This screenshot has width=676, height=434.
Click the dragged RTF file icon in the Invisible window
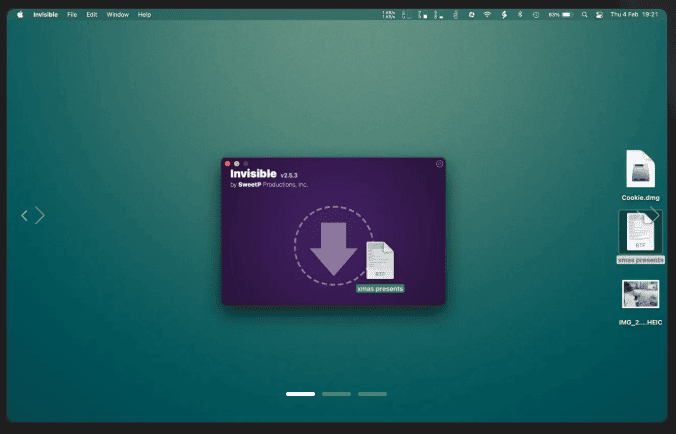[x=380, y=260]
